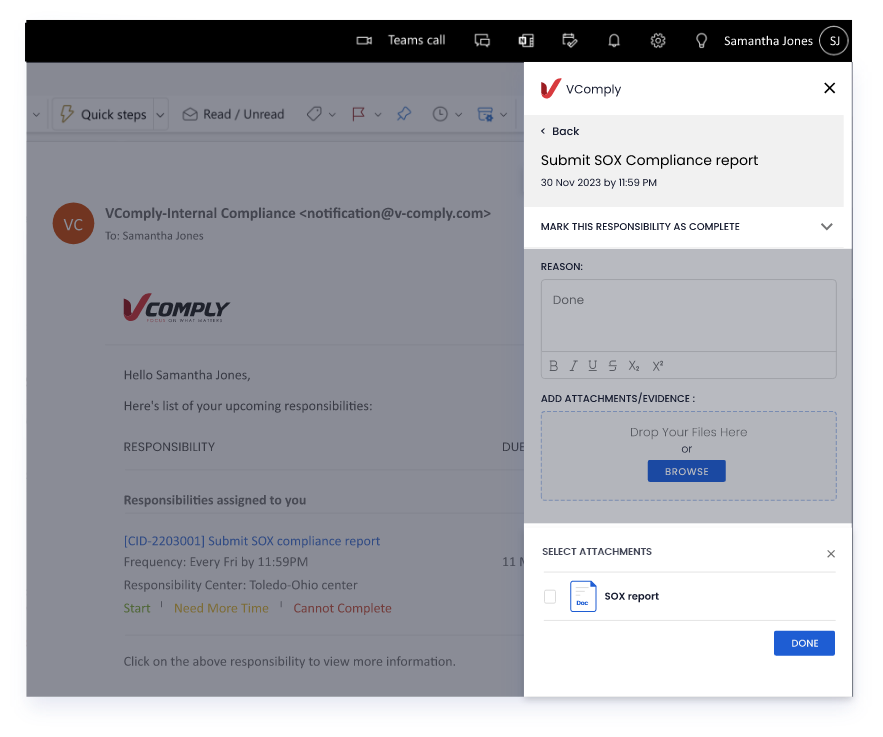Click the Done button in Select Attachments
883x737 pixels.
point(804,643)
